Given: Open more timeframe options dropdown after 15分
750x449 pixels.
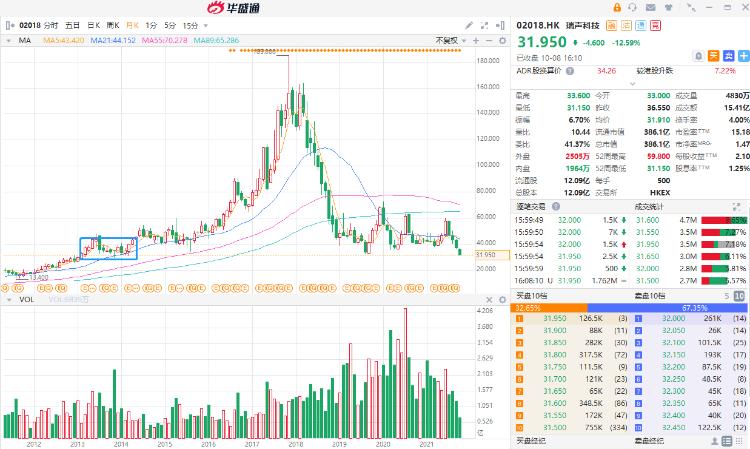Looking at the screenshot, I should click(206, 25).
